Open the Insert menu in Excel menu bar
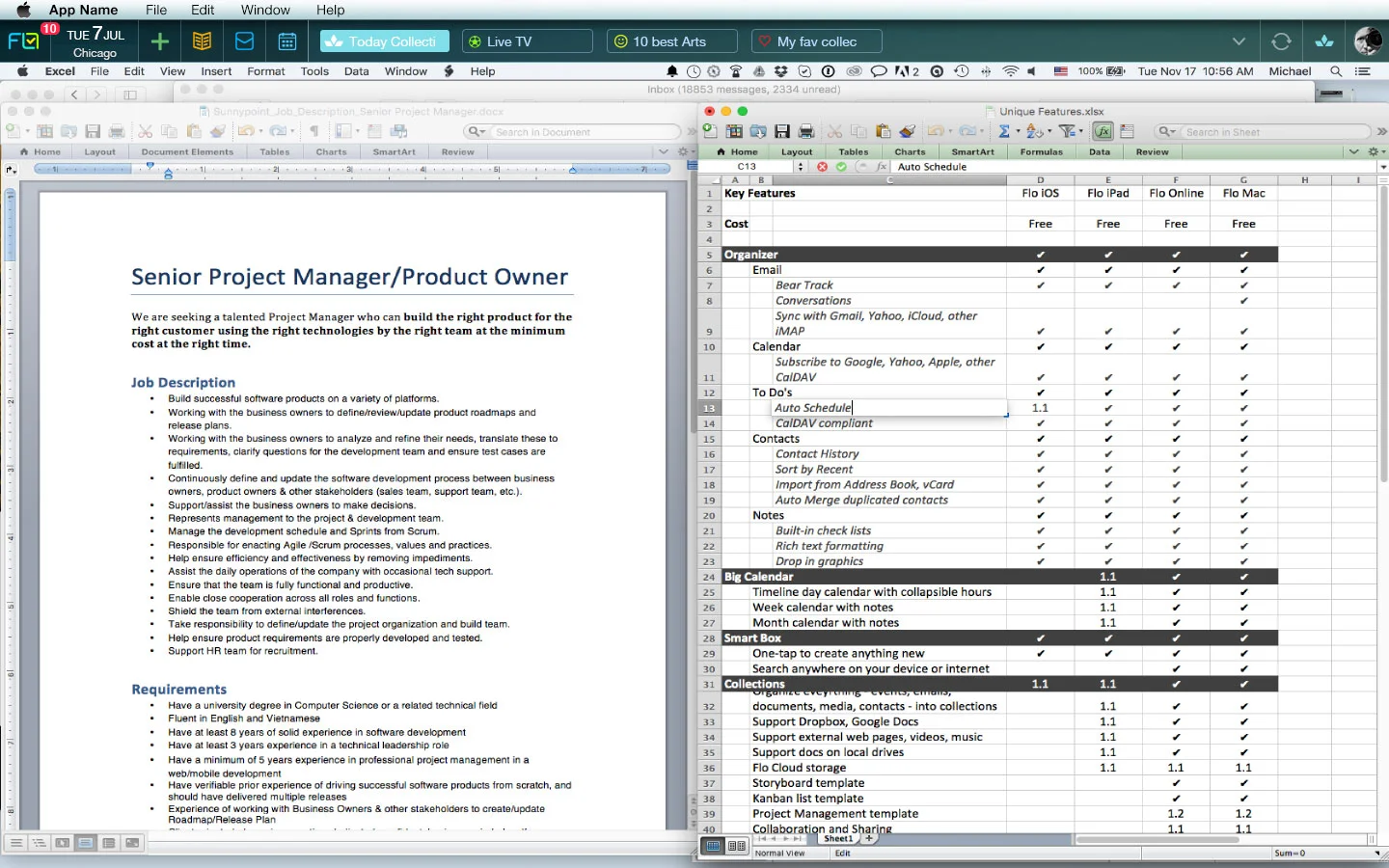Viewport: 1389px width, 868px height. click(x=216, y=71)
